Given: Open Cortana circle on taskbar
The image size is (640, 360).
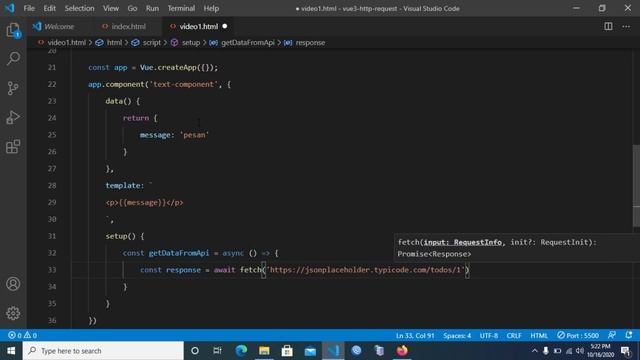Looking at the screenshot, I should click(x=195, y=351).
